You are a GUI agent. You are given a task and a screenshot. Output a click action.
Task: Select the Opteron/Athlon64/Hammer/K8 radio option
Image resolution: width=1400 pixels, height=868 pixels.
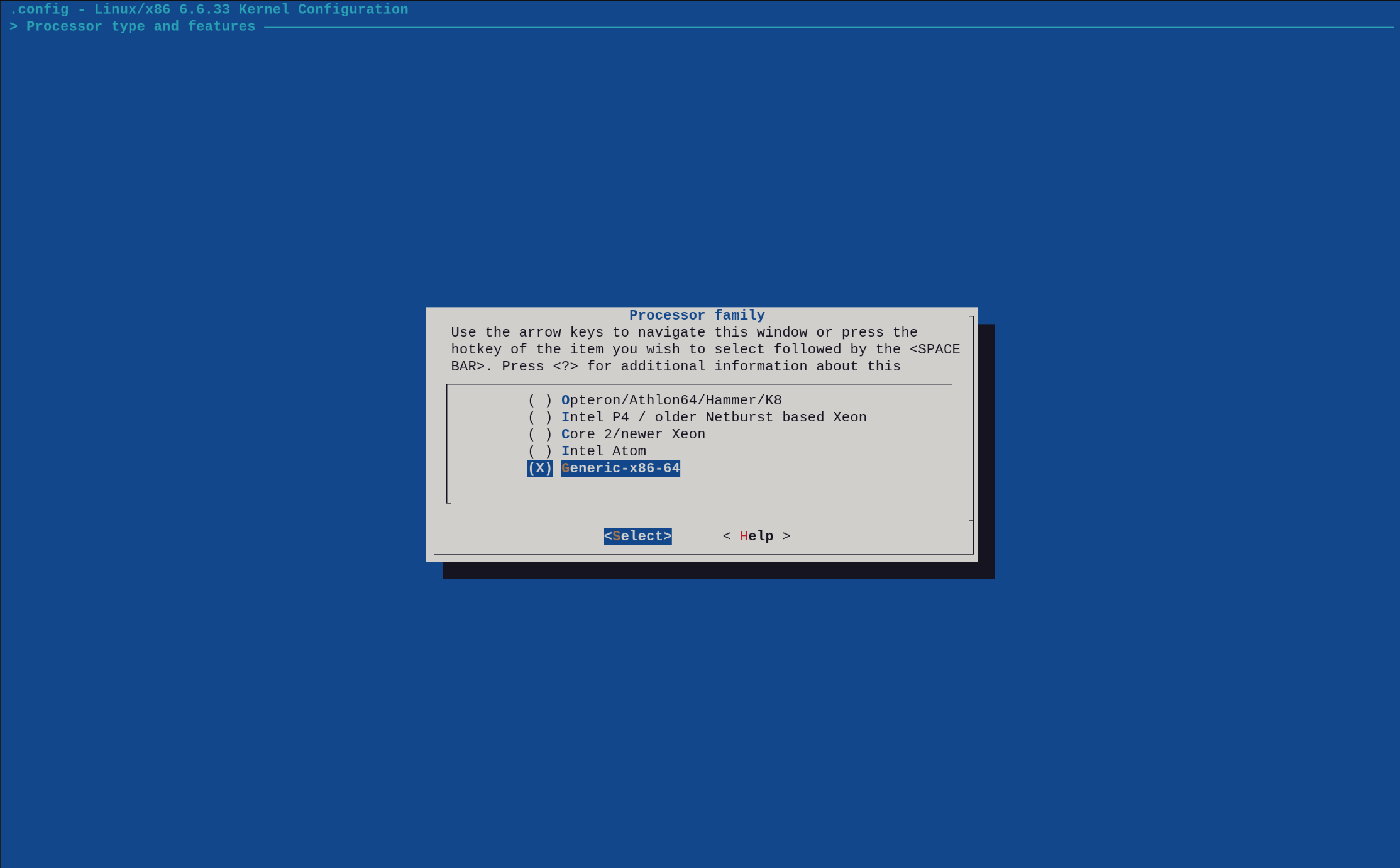(540, 400)
